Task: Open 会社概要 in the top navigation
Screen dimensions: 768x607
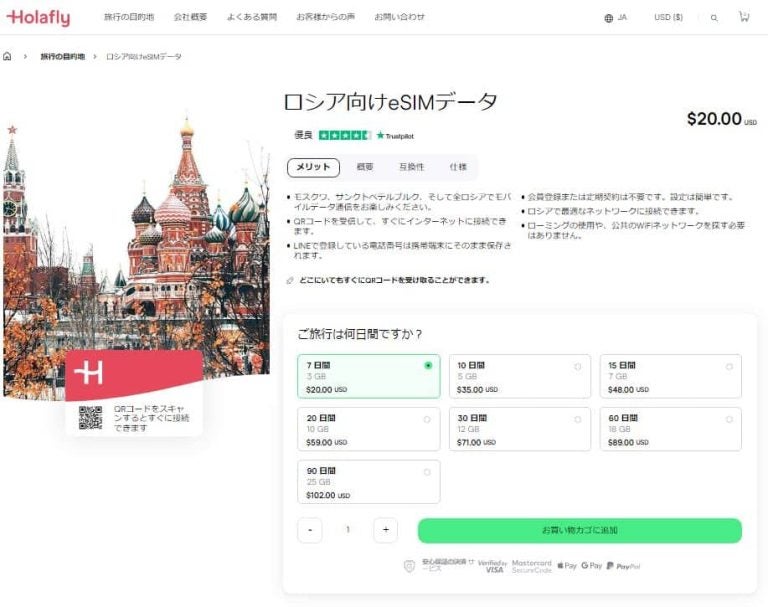Action: [191, 17]
